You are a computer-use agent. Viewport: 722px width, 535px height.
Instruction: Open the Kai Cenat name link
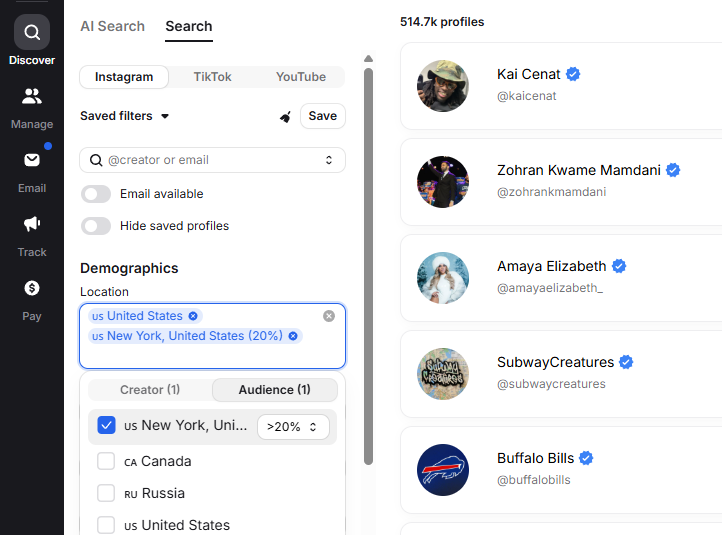click(528, 74)
